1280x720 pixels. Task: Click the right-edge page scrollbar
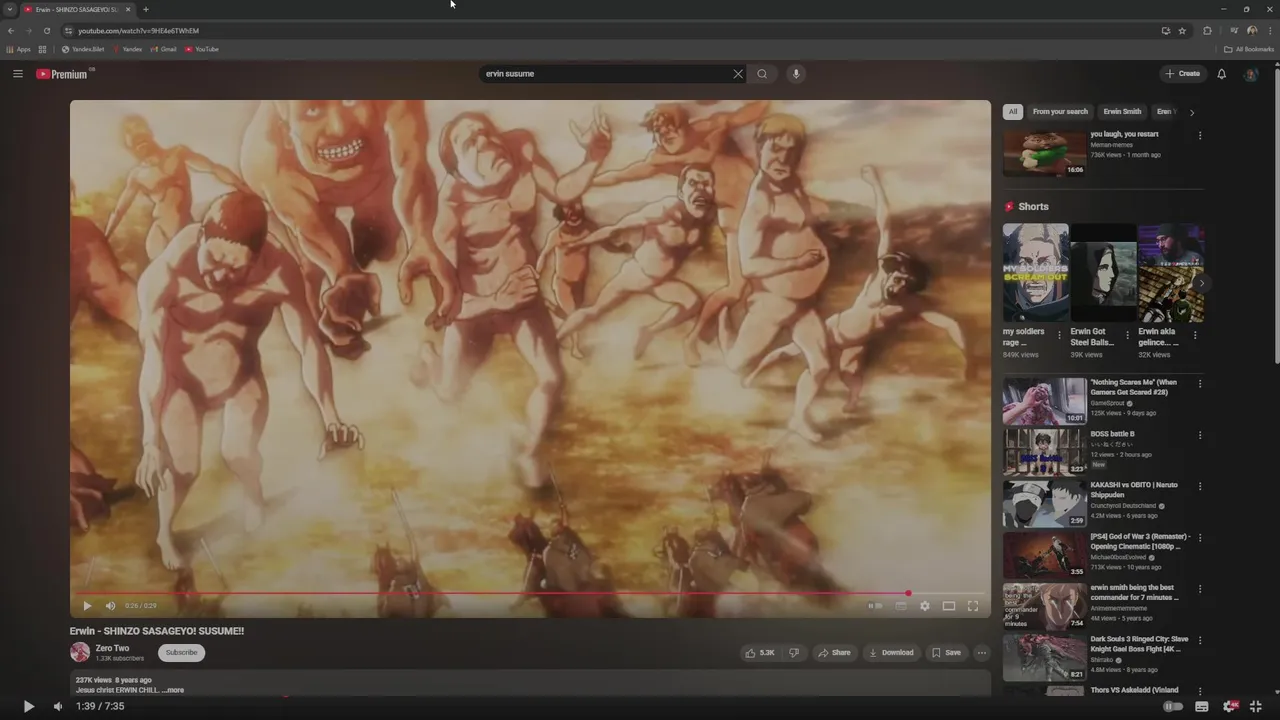pyautogui.click(x=1275, y=212)
